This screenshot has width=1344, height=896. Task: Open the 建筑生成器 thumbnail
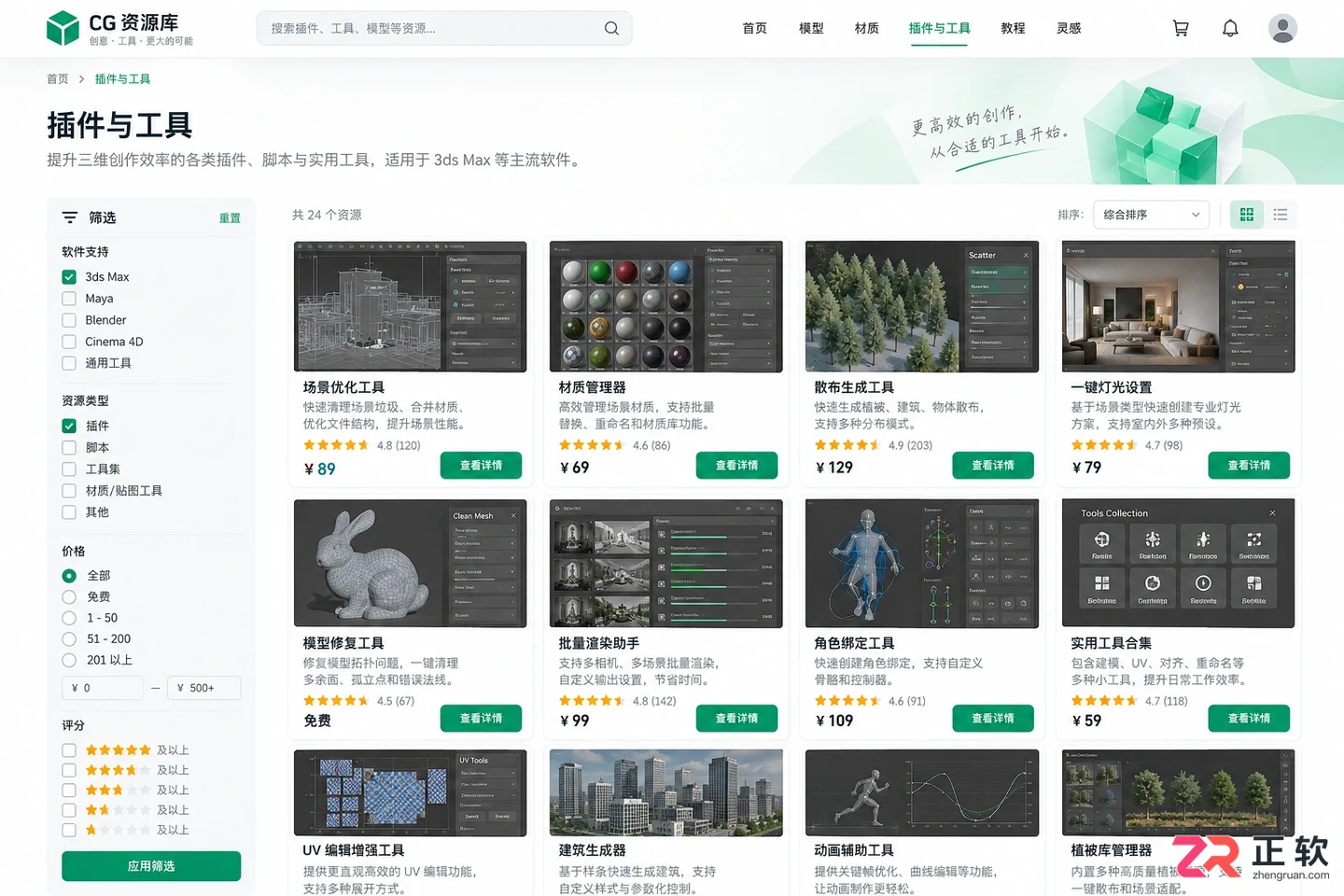click(x=666, y=792)
